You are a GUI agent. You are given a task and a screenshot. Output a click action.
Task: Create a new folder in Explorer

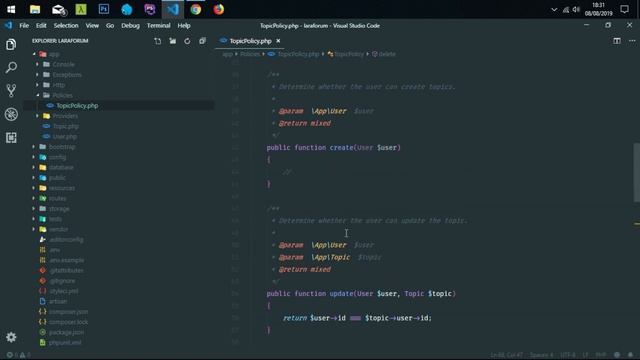pos(173,41)
